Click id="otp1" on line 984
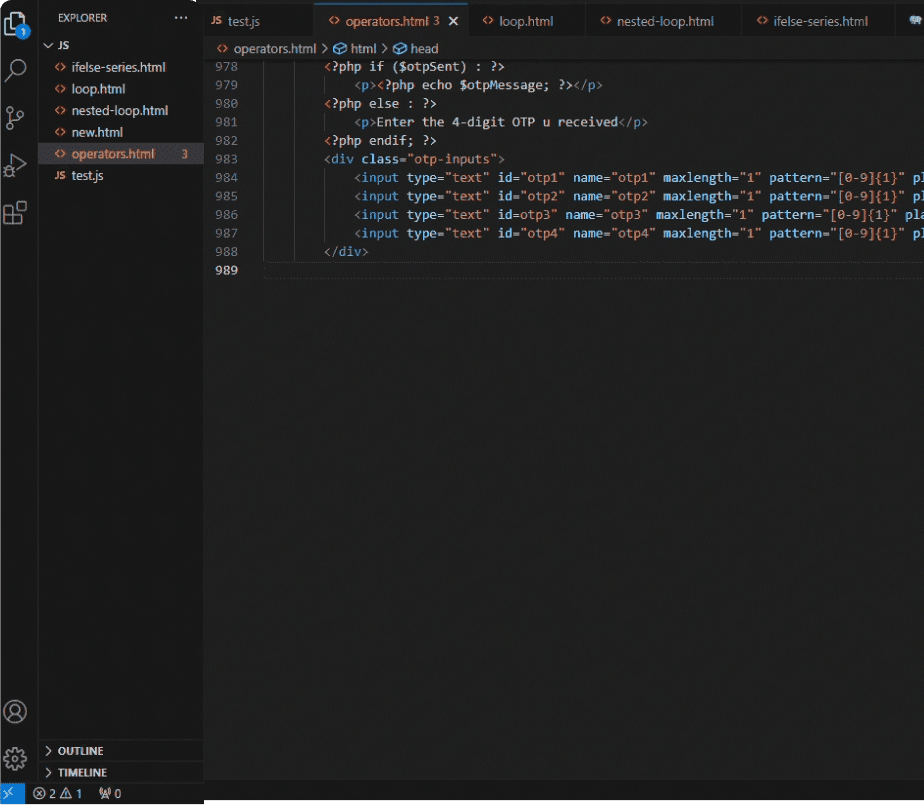This screenshot has width=924, height=808. [531, 178]
